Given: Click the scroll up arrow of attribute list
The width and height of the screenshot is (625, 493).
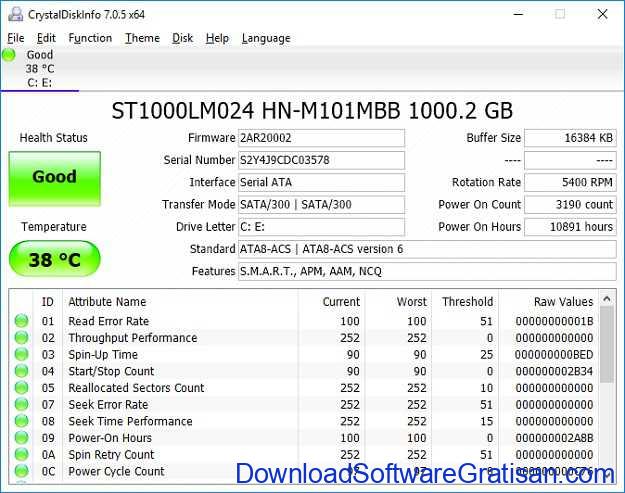Looking at the screenshot, I should (x=607, y=299).
